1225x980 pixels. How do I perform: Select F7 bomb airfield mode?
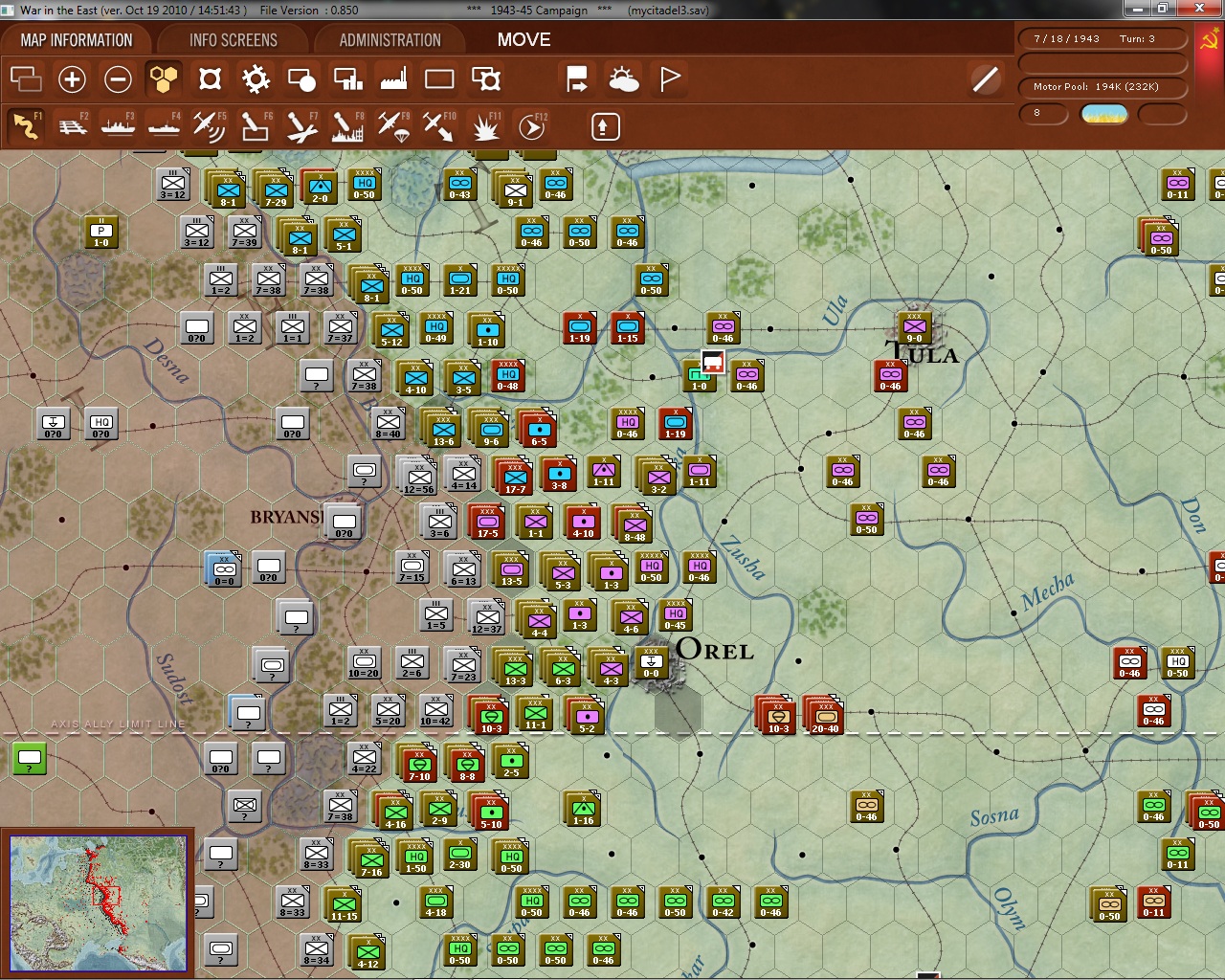[x=301, y=126]
